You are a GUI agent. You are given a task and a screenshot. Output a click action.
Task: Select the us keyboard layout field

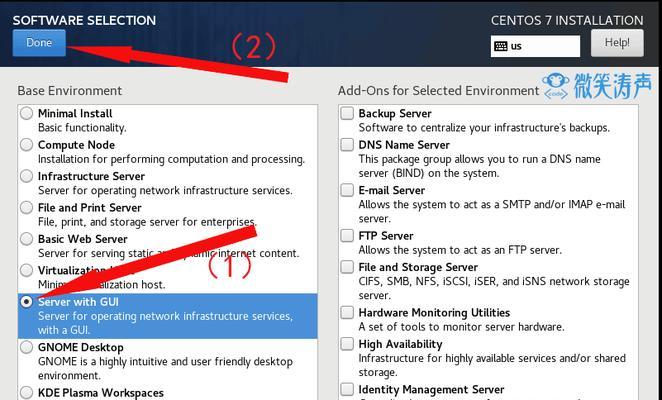535,46
